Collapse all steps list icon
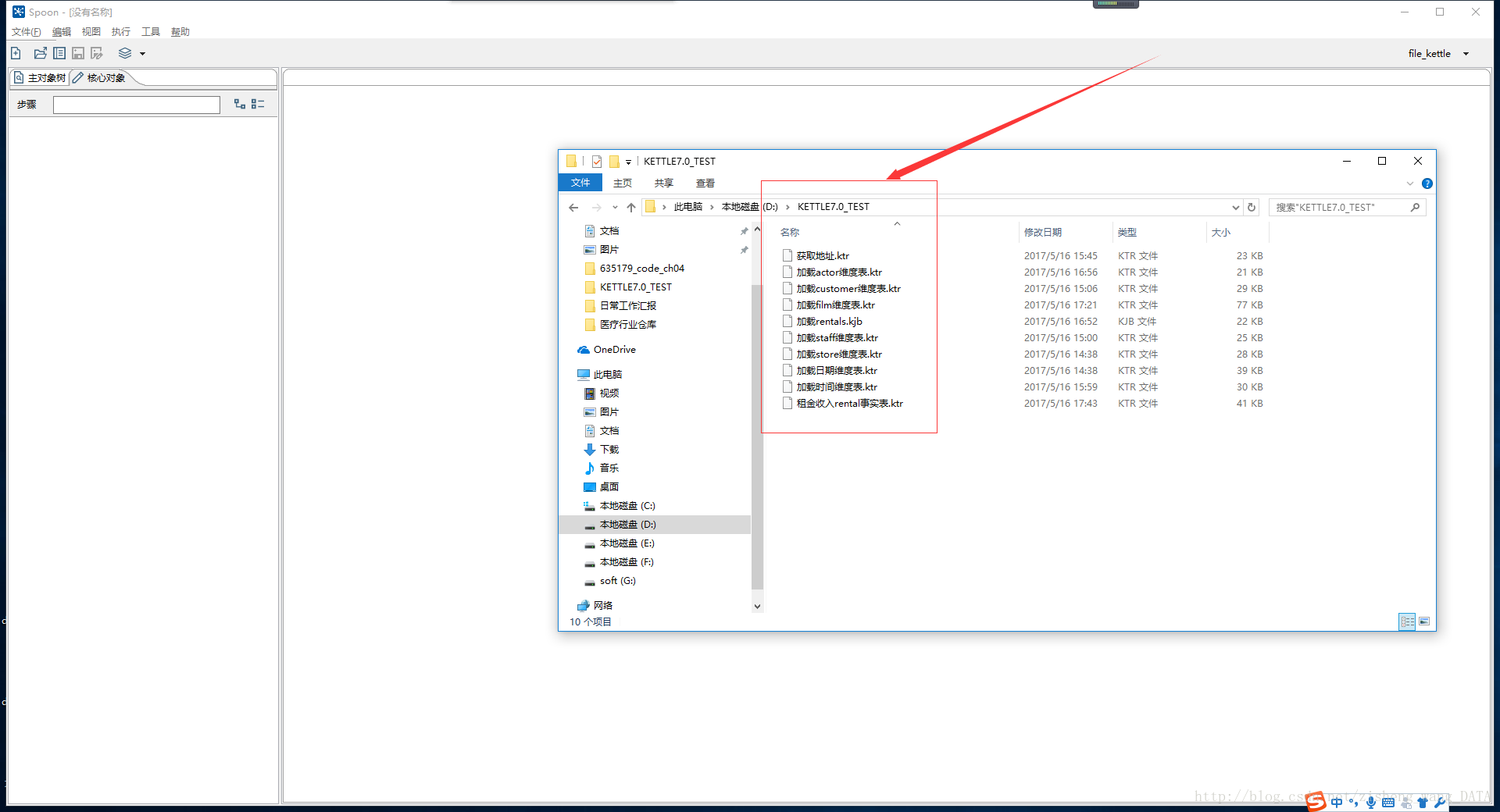Image resolution: width=1500 pixels, height=812 pixels. (258, 104)
